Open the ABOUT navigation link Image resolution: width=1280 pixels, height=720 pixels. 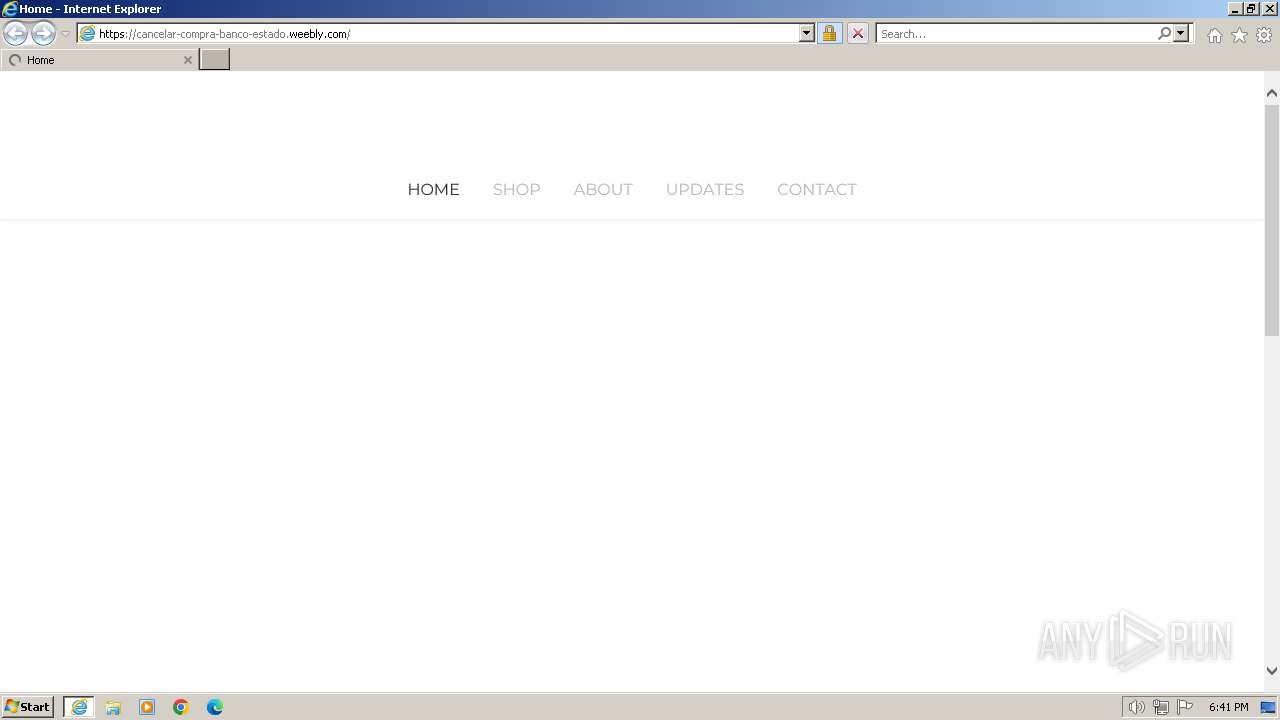point(603,189)
